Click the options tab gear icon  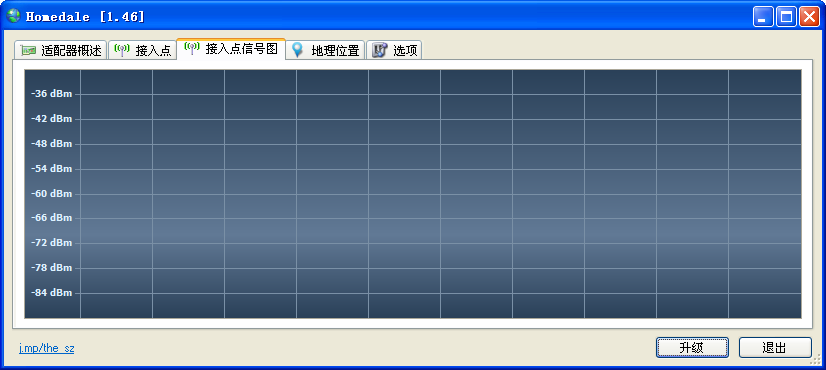coord(379,50)
